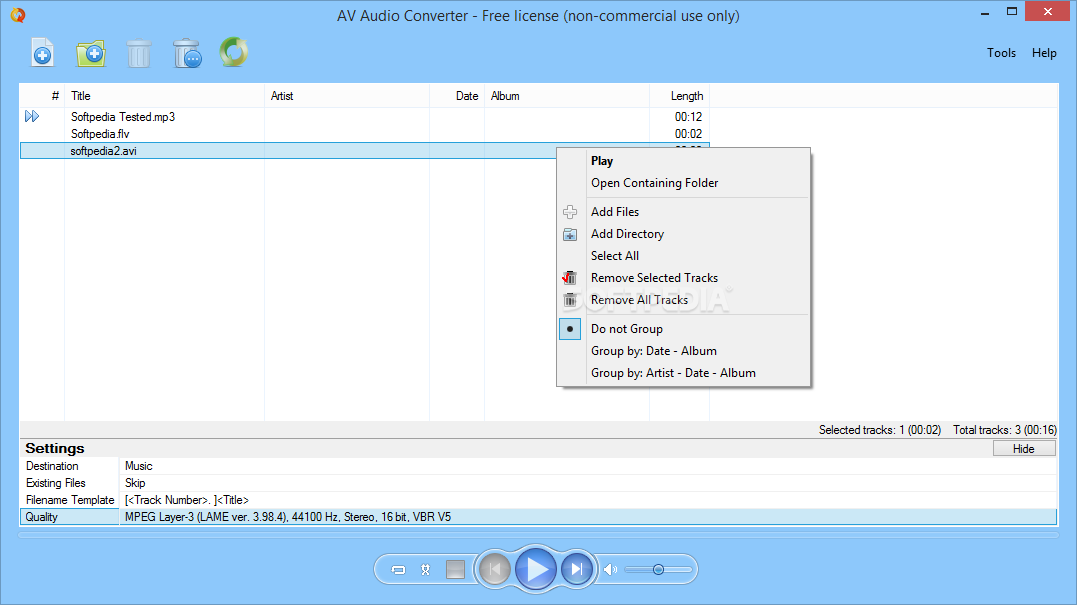The height and width of the screenshot is (605, 1077).
Task: Select the Softpedia.flv track
Action: pos(100,134)
